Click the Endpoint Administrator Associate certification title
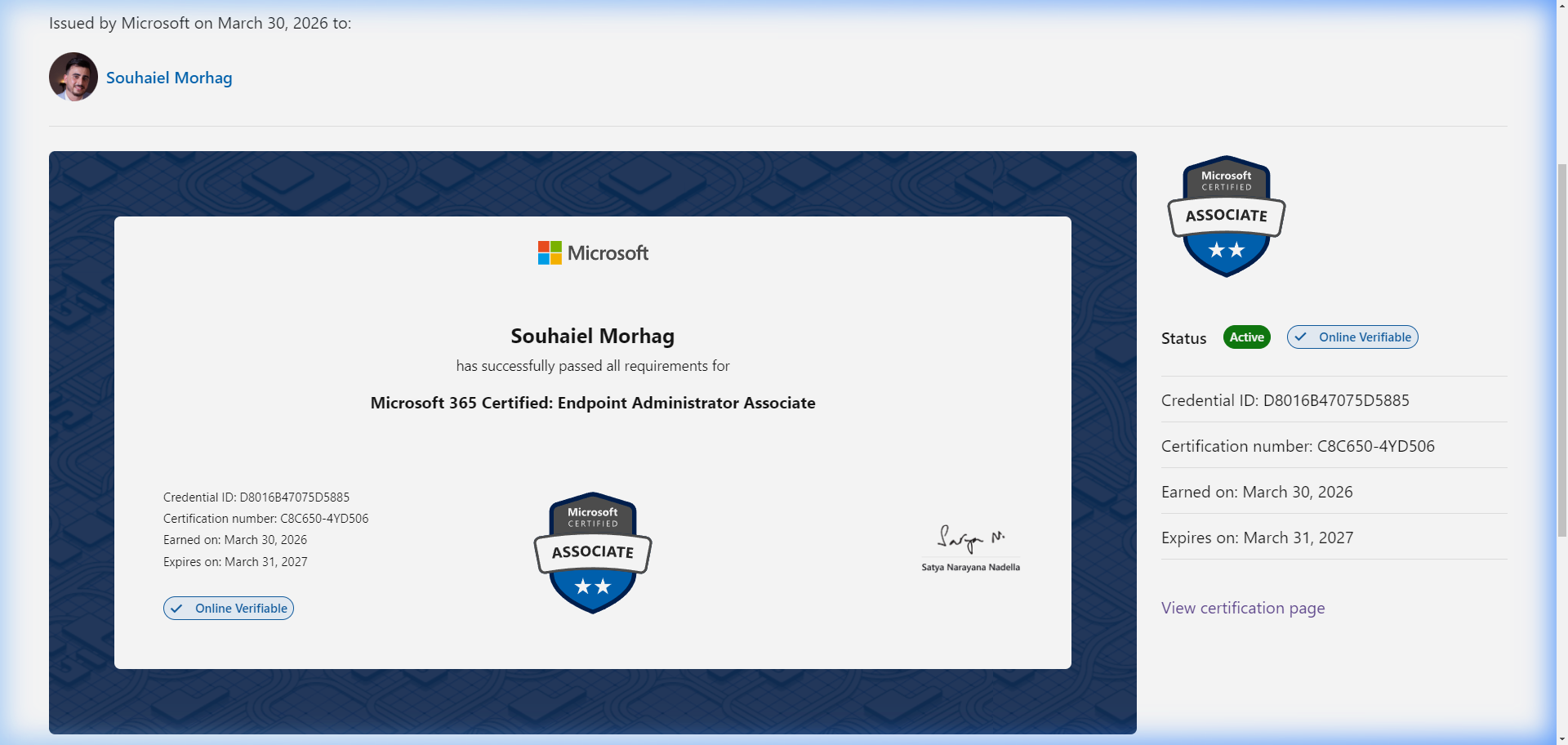Image resolution: width=1568 pixels, height=745 pixels. coord(593,403)
